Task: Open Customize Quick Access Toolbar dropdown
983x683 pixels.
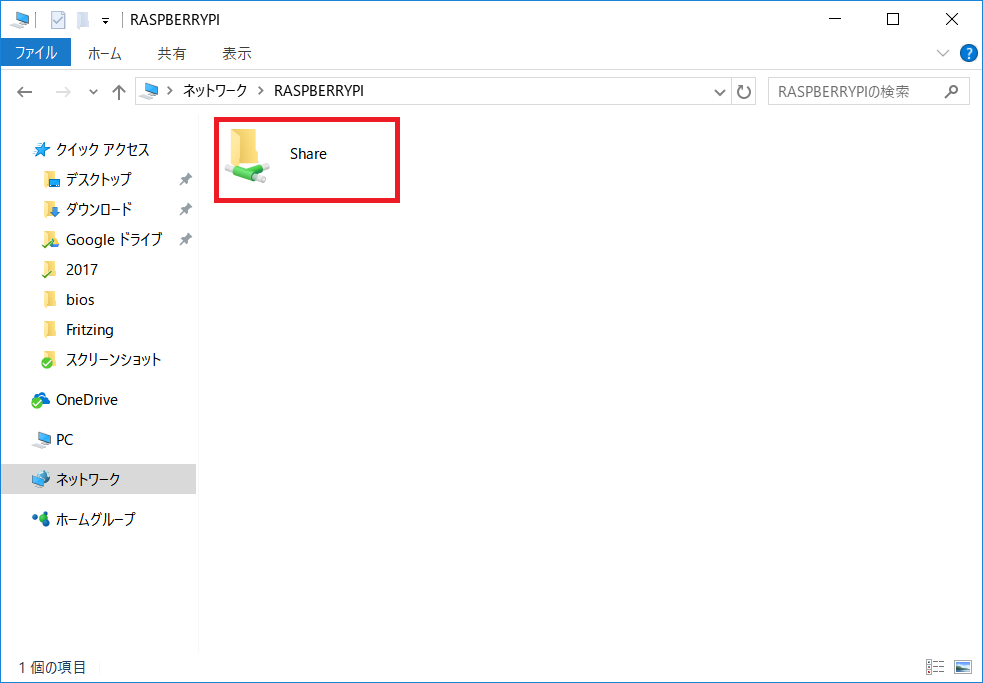Action: [105, 21]
